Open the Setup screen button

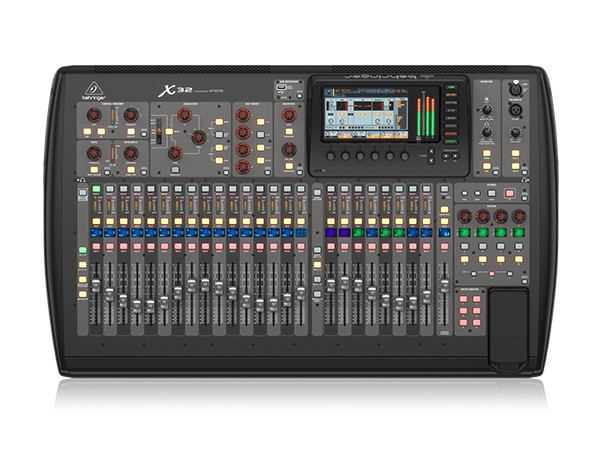451,111
